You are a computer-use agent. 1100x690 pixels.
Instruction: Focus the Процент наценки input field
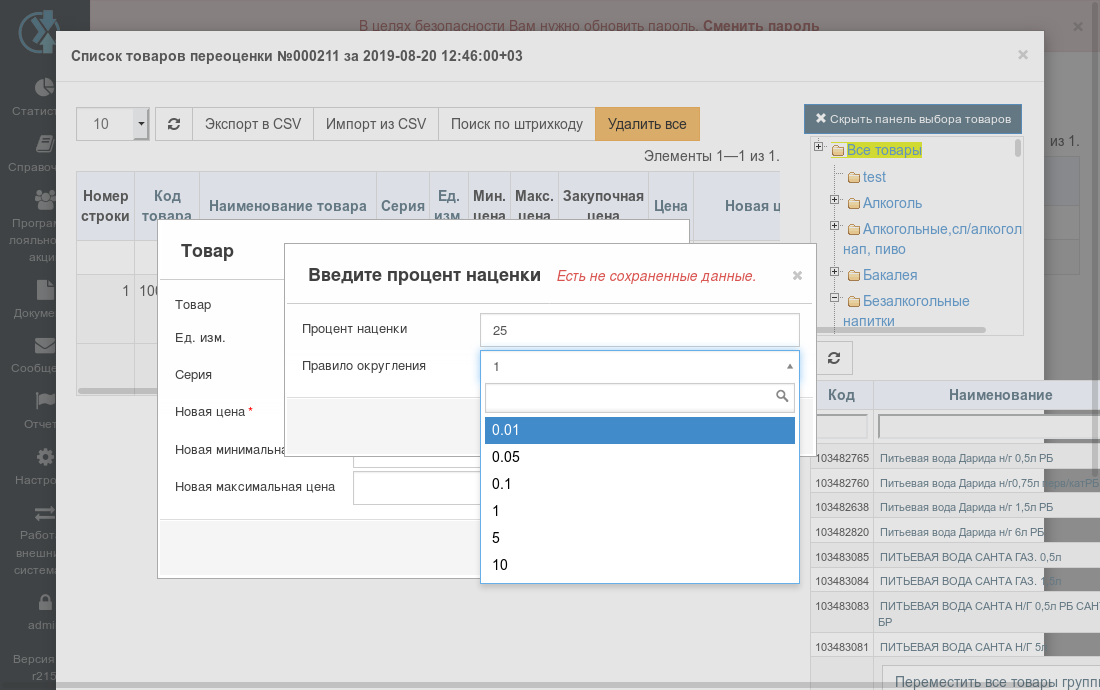(x=640, y=330)
